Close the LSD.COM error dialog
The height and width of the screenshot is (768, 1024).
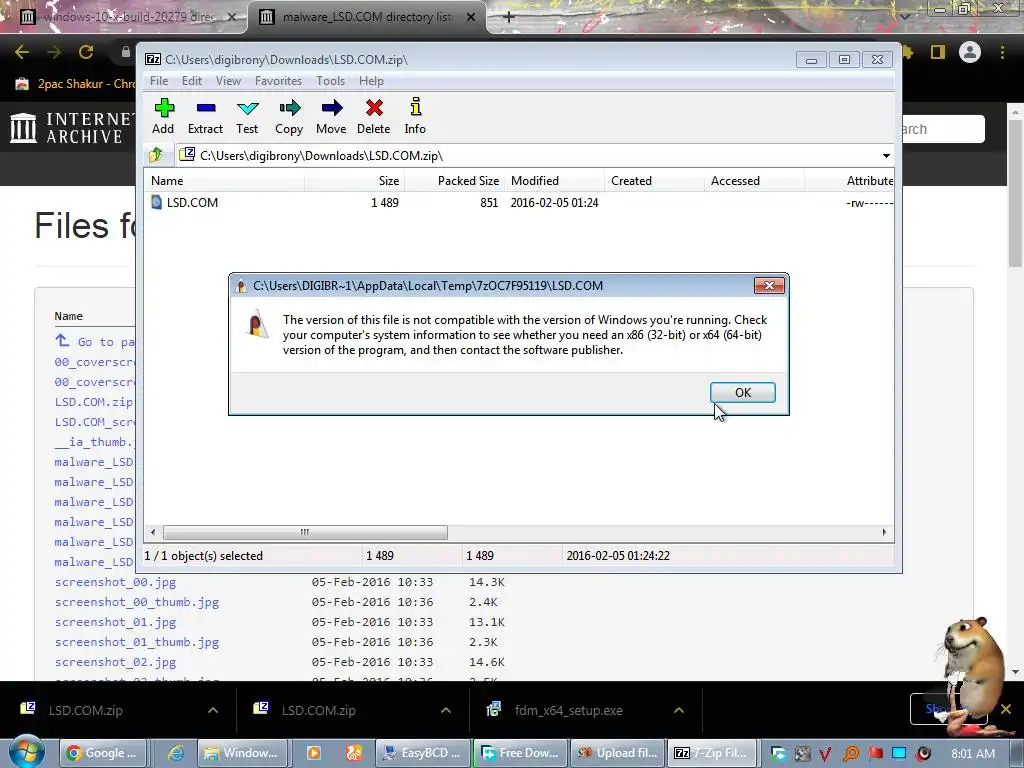769,285
